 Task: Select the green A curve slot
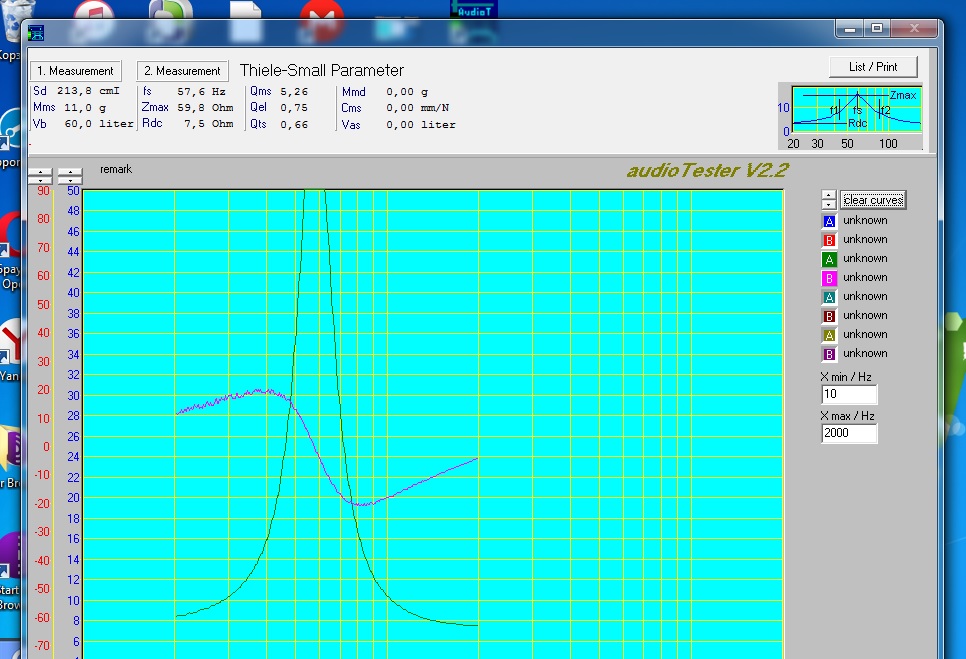(829, 259)
